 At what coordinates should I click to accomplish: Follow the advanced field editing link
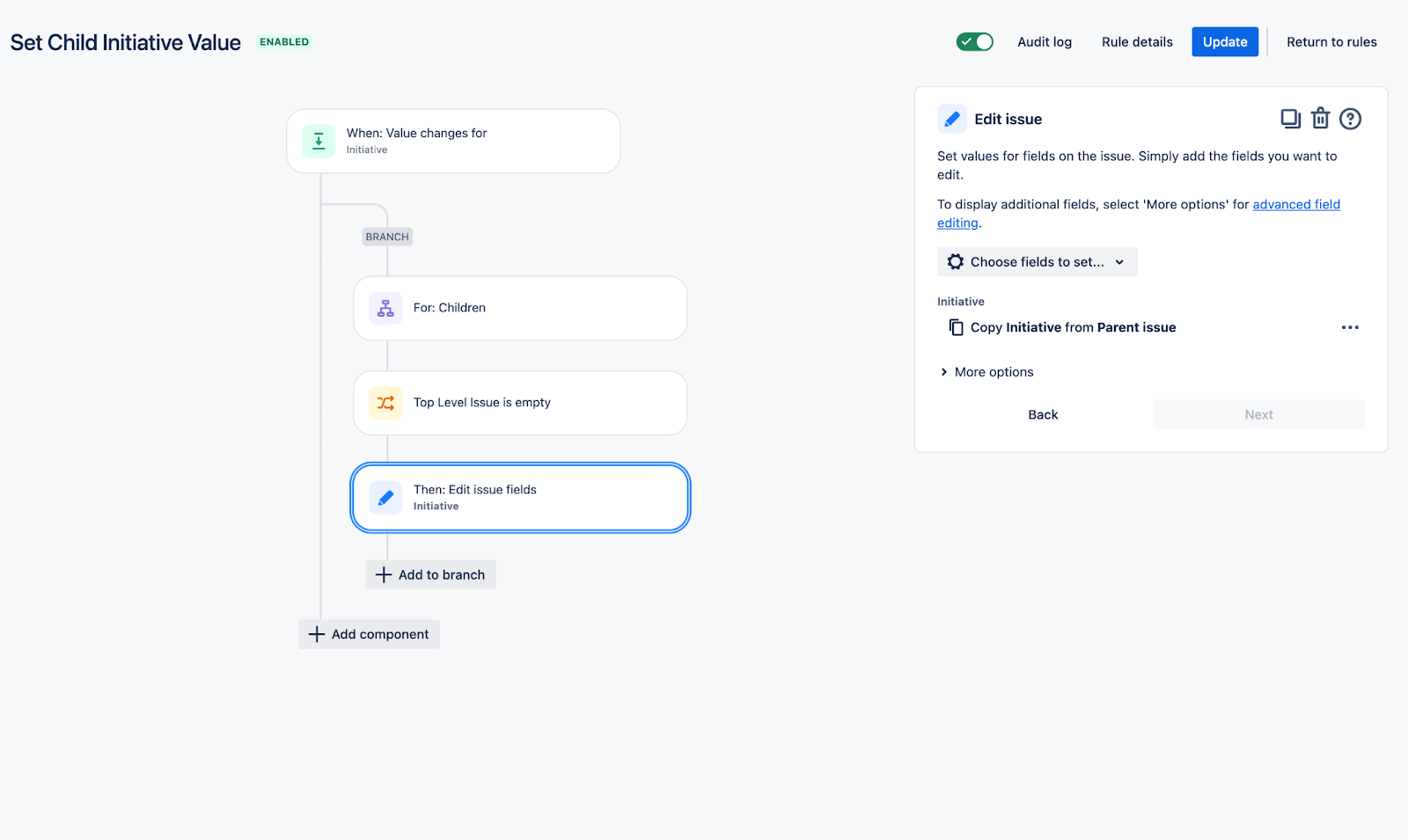[x=1295, y=205]
